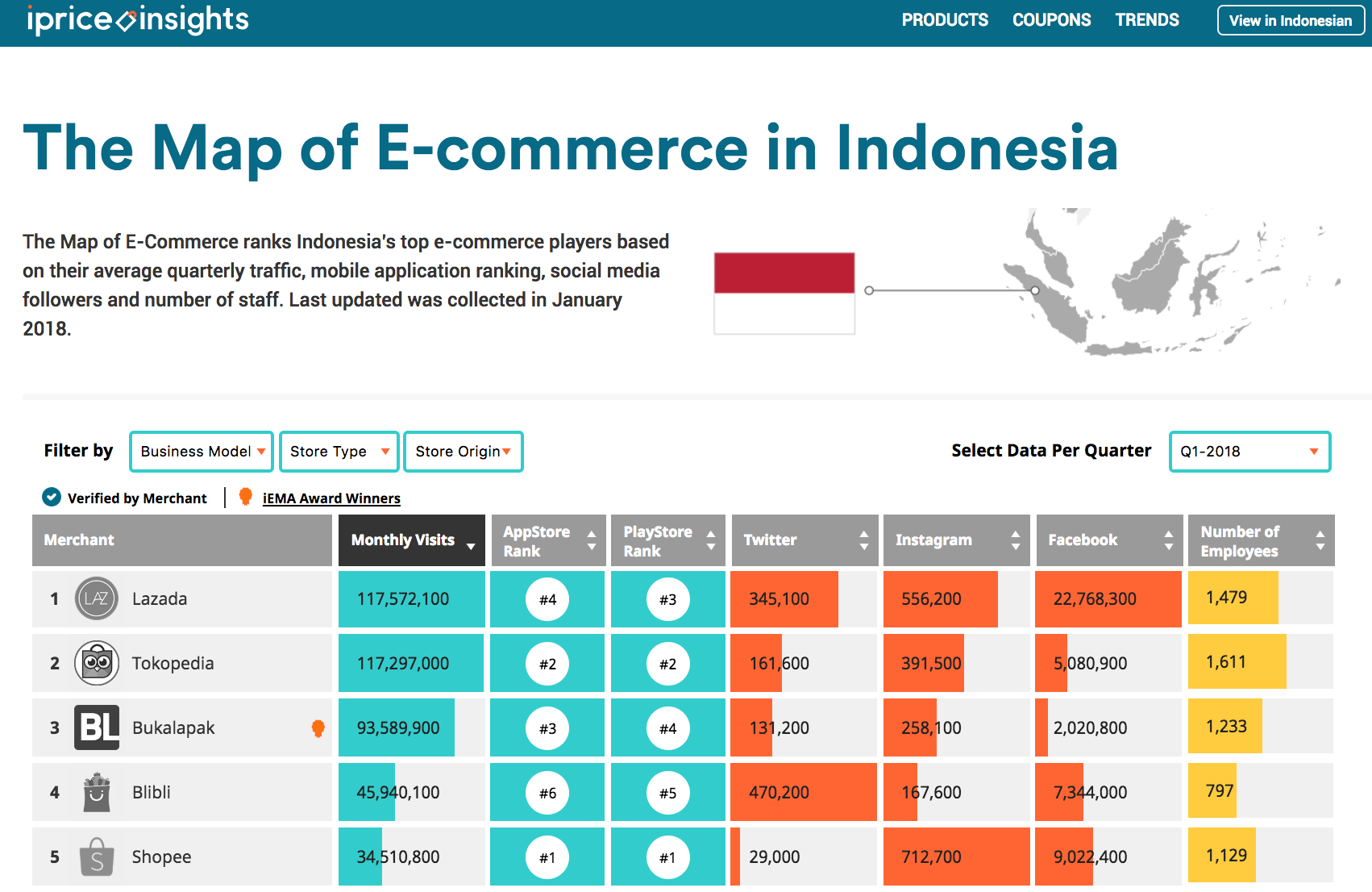Open the Shopee merchant name
Image resolution: width=1372 pixels, height=892 pixels.
point(162,857)
